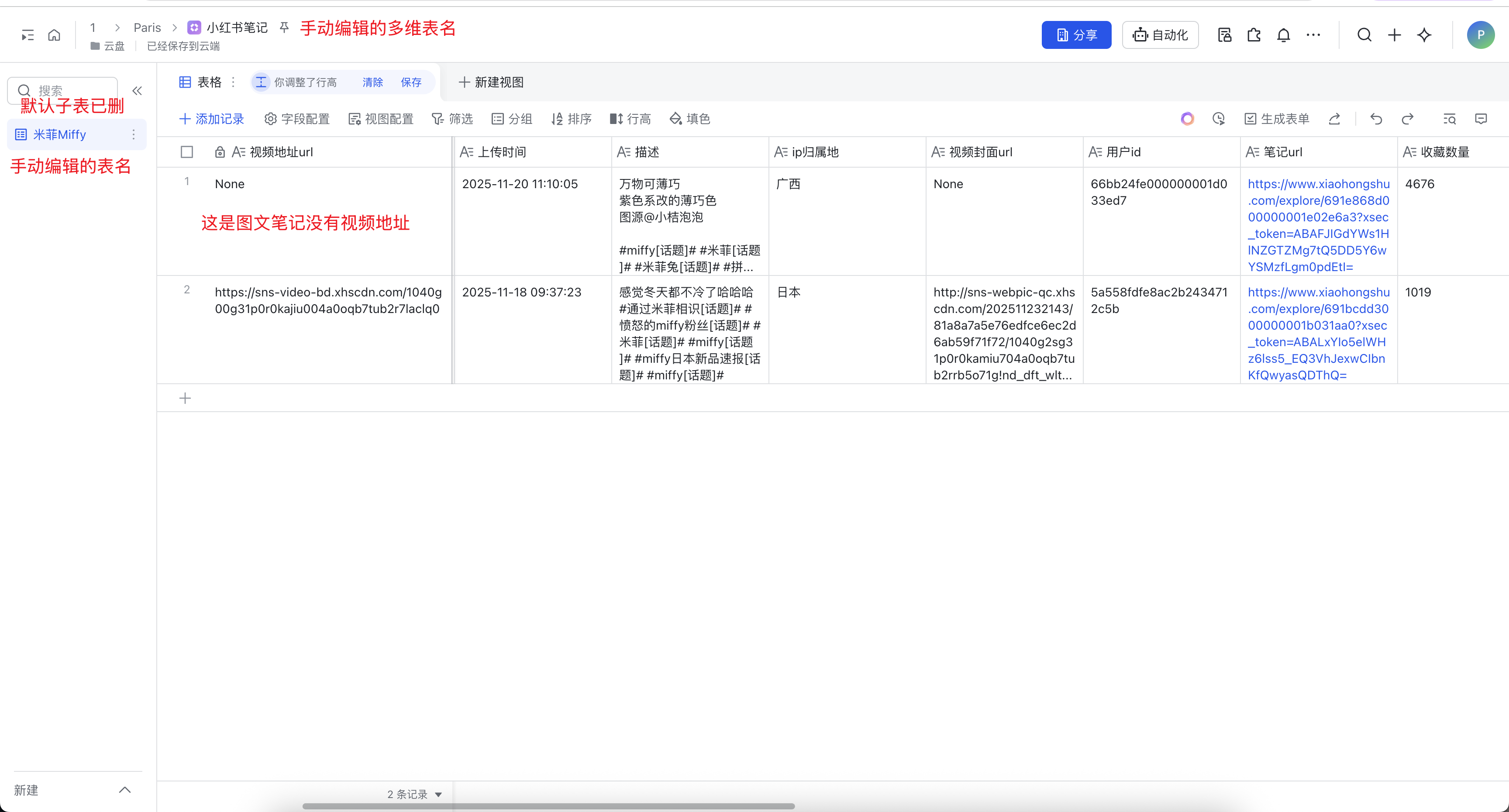Click the history clock icon
The height and width of the screenshot is (812, 1509).
pyautogui.click(x=1219, y=119)
